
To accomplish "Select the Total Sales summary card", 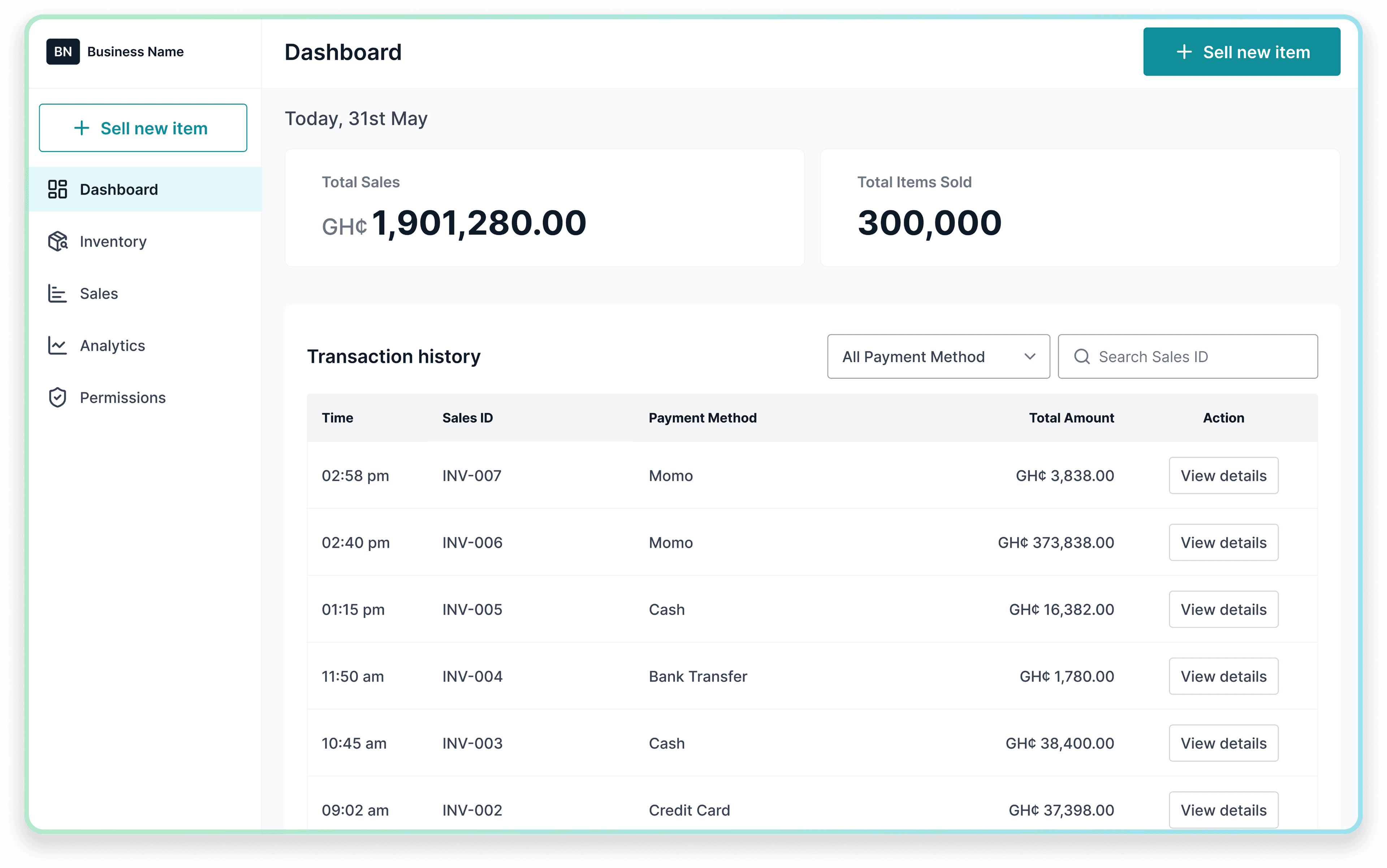I will click(x=544, y=208).
